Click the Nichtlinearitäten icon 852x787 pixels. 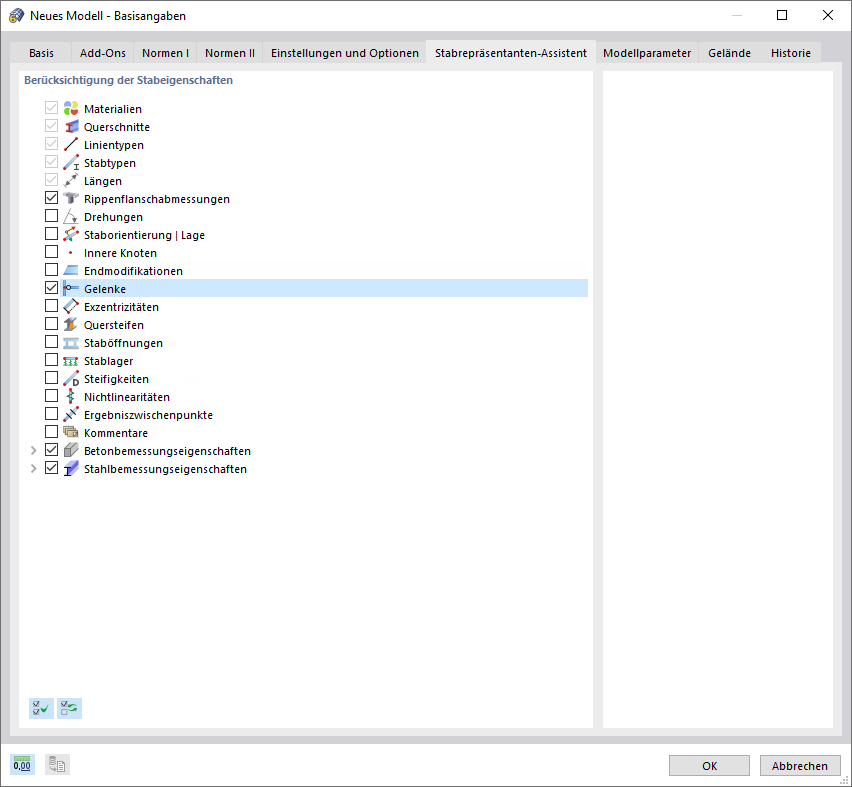pos(71,396)
